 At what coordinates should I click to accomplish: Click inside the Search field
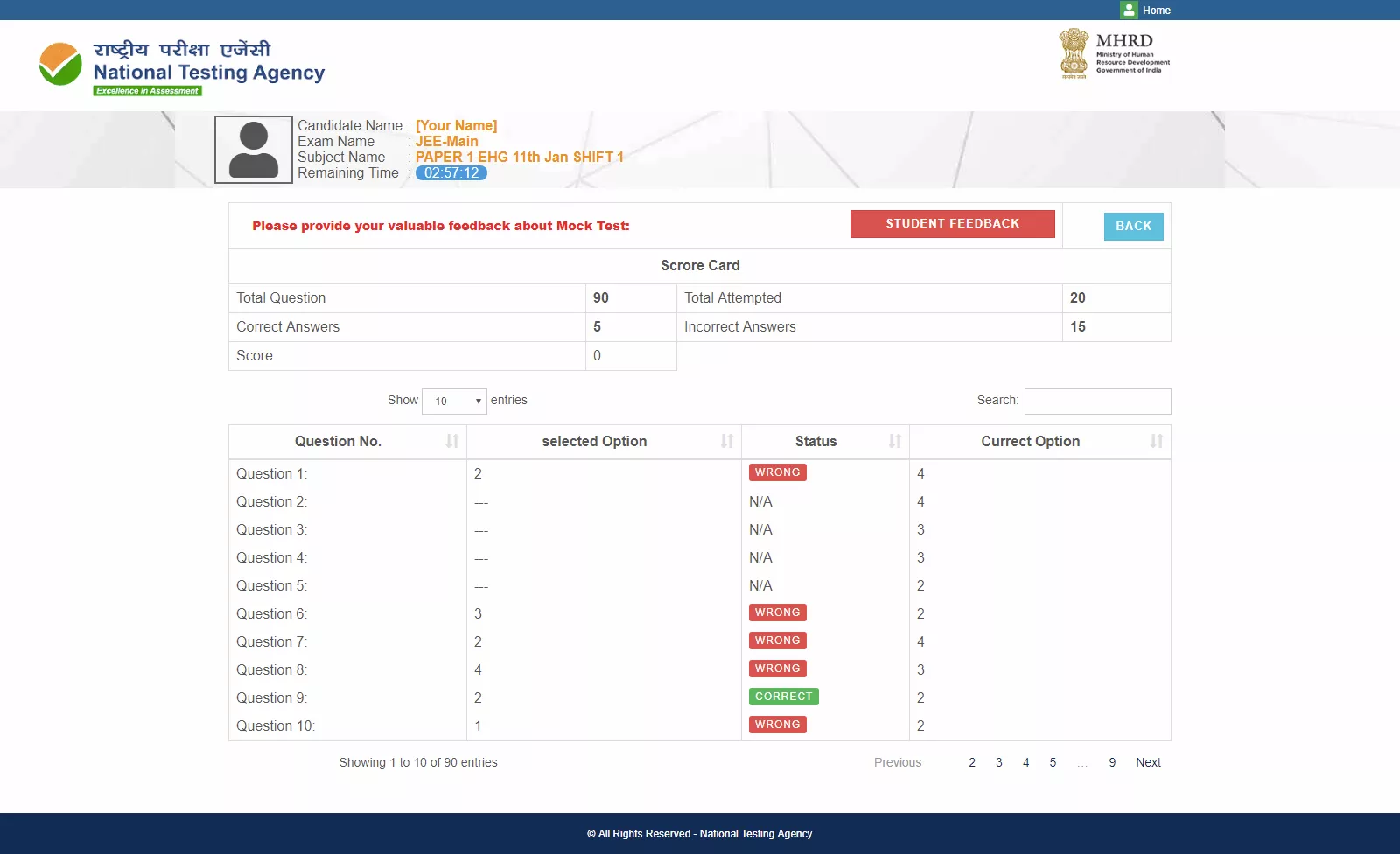click(x=1097, y=401)
